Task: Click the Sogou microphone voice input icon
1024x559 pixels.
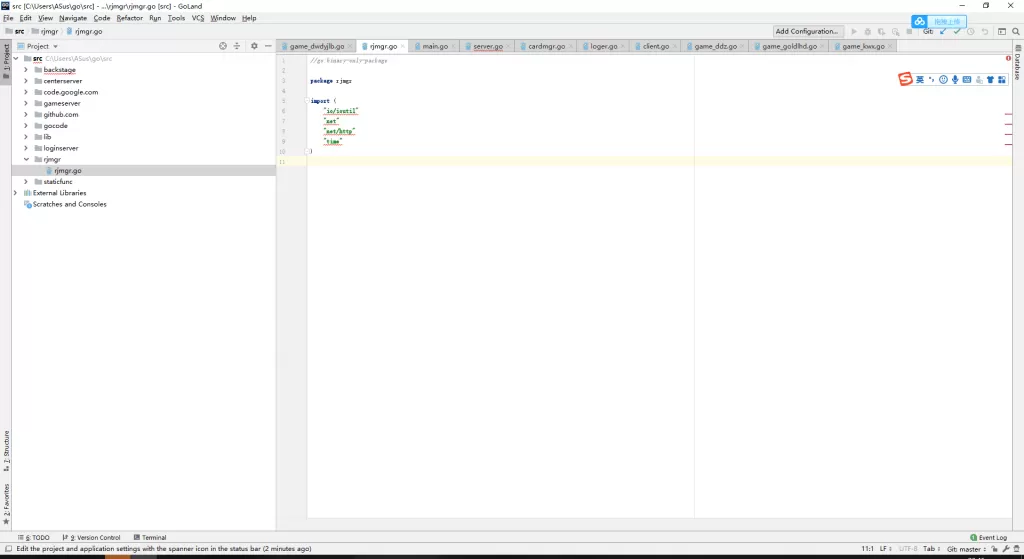Action: tap(955, 79)
